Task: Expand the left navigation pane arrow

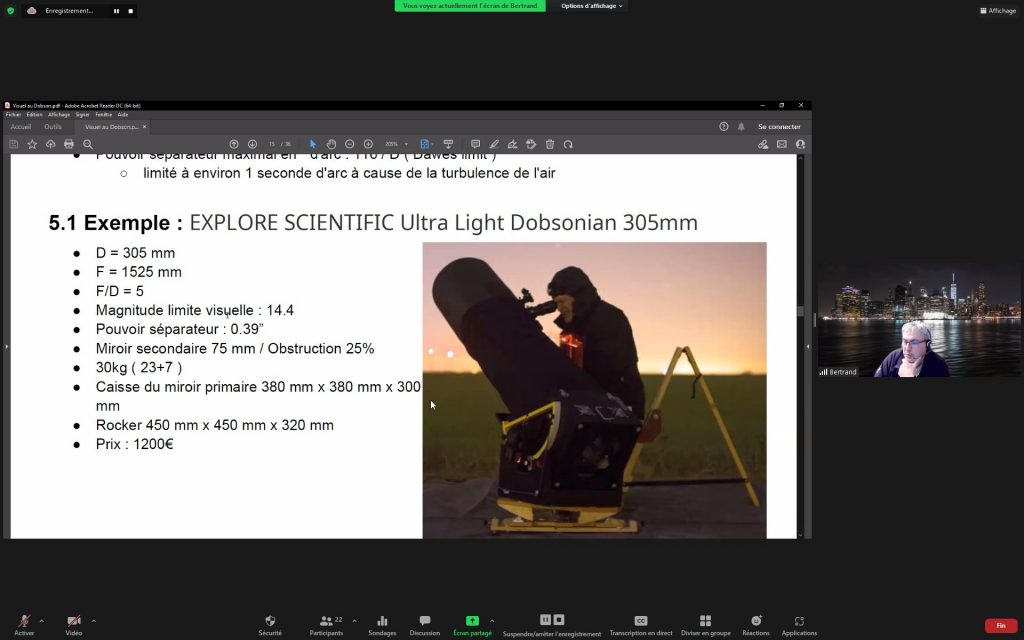Action: pos(7,346)
